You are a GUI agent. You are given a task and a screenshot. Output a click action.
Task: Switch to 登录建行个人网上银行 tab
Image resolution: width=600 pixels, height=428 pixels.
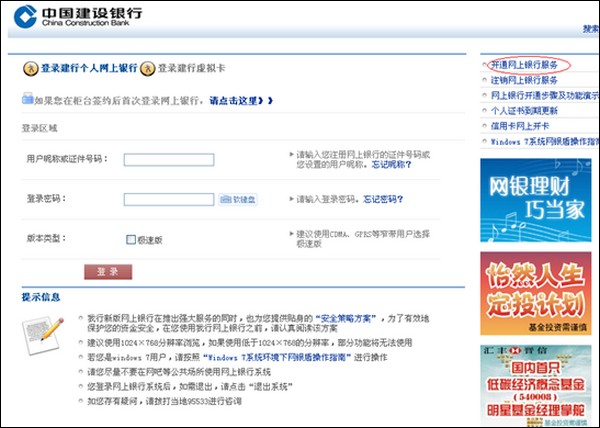point(88,68)
